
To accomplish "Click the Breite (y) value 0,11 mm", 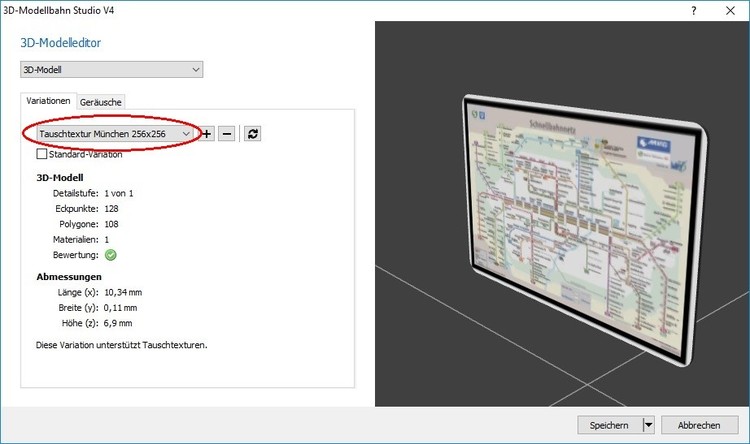I will pyautogui.click(x=121, y=308).
